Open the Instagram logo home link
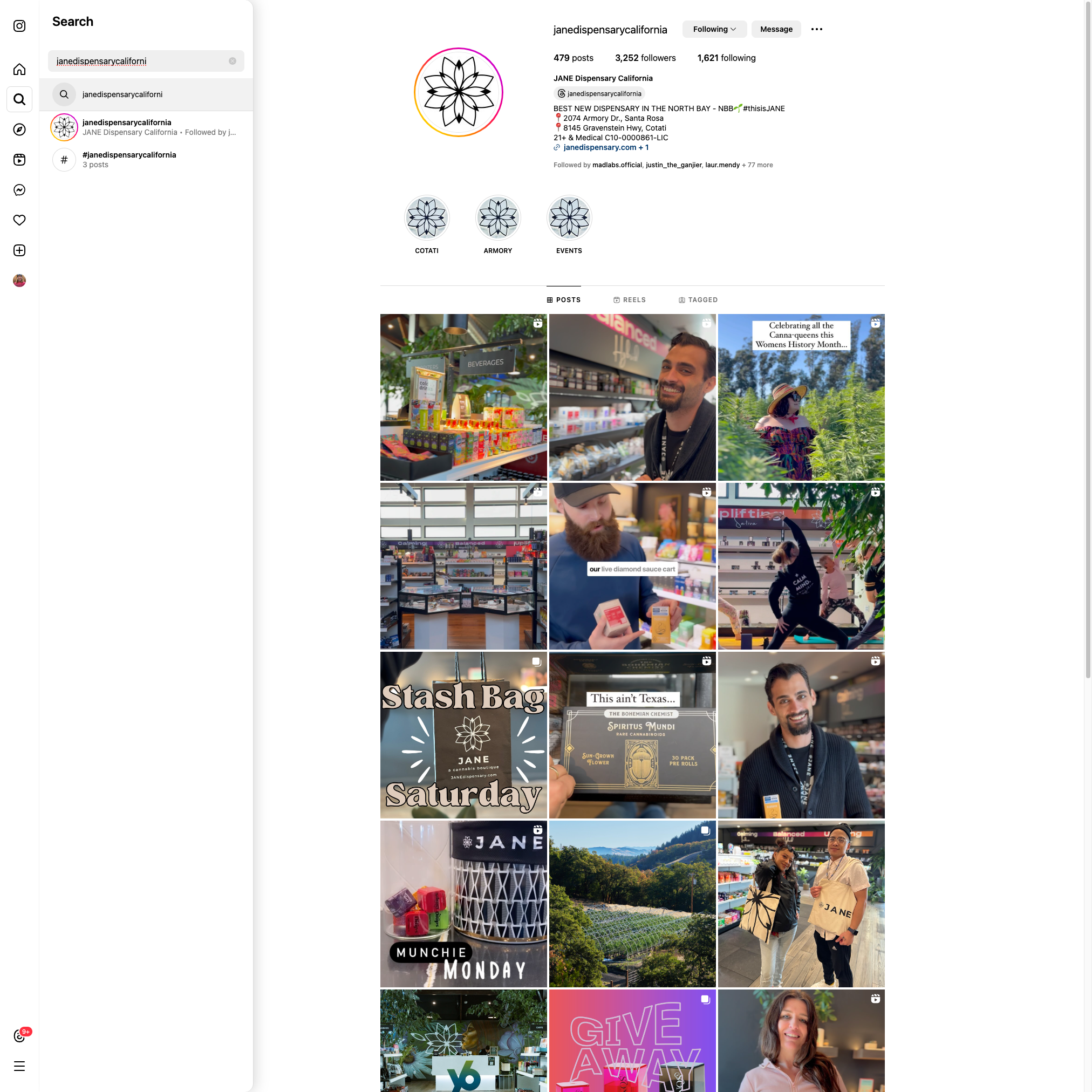 click(19, 26)
